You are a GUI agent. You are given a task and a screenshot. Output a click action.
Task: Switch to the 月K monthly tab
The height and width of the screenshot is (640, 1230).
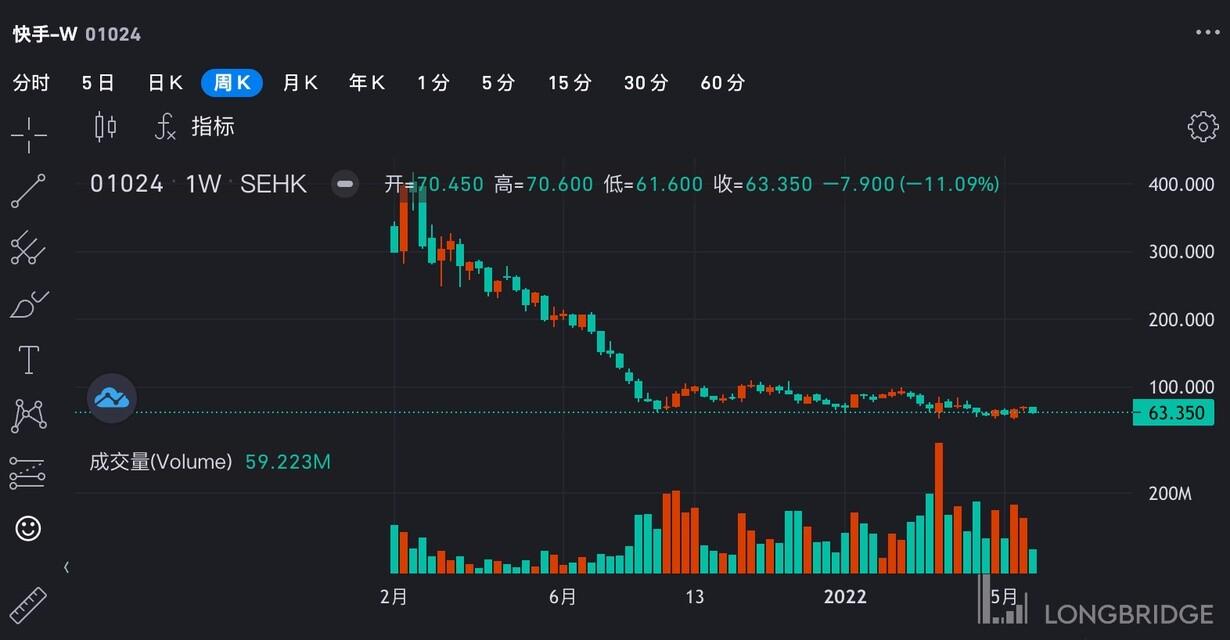[x=300, y=83]
